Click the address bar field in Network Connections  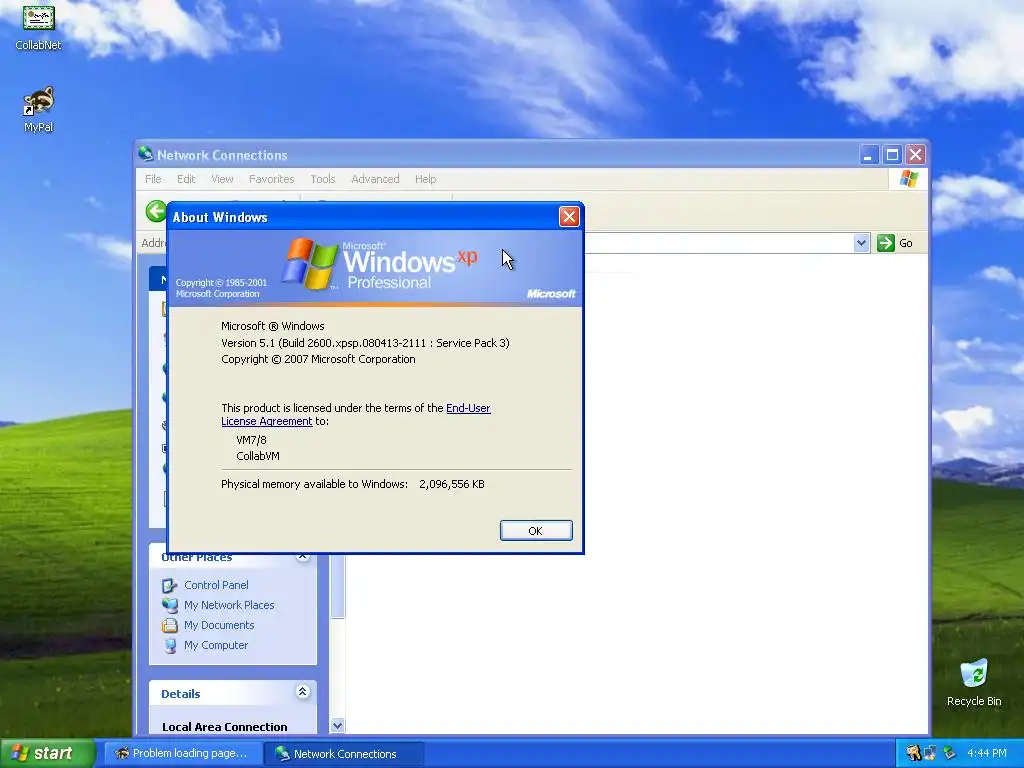coord(718,243)
